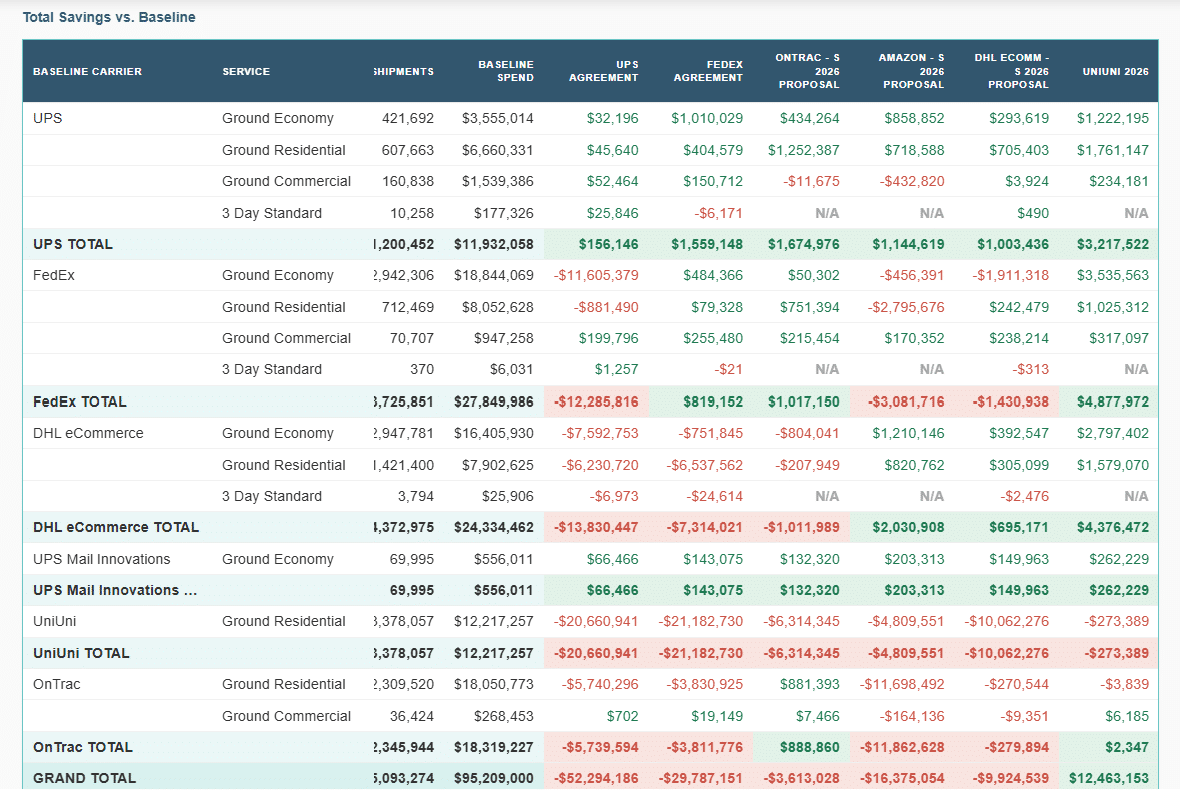1180x800 pixels.
Task: Click the $490 DHL Ecomm value
Action: point(1032,214)
